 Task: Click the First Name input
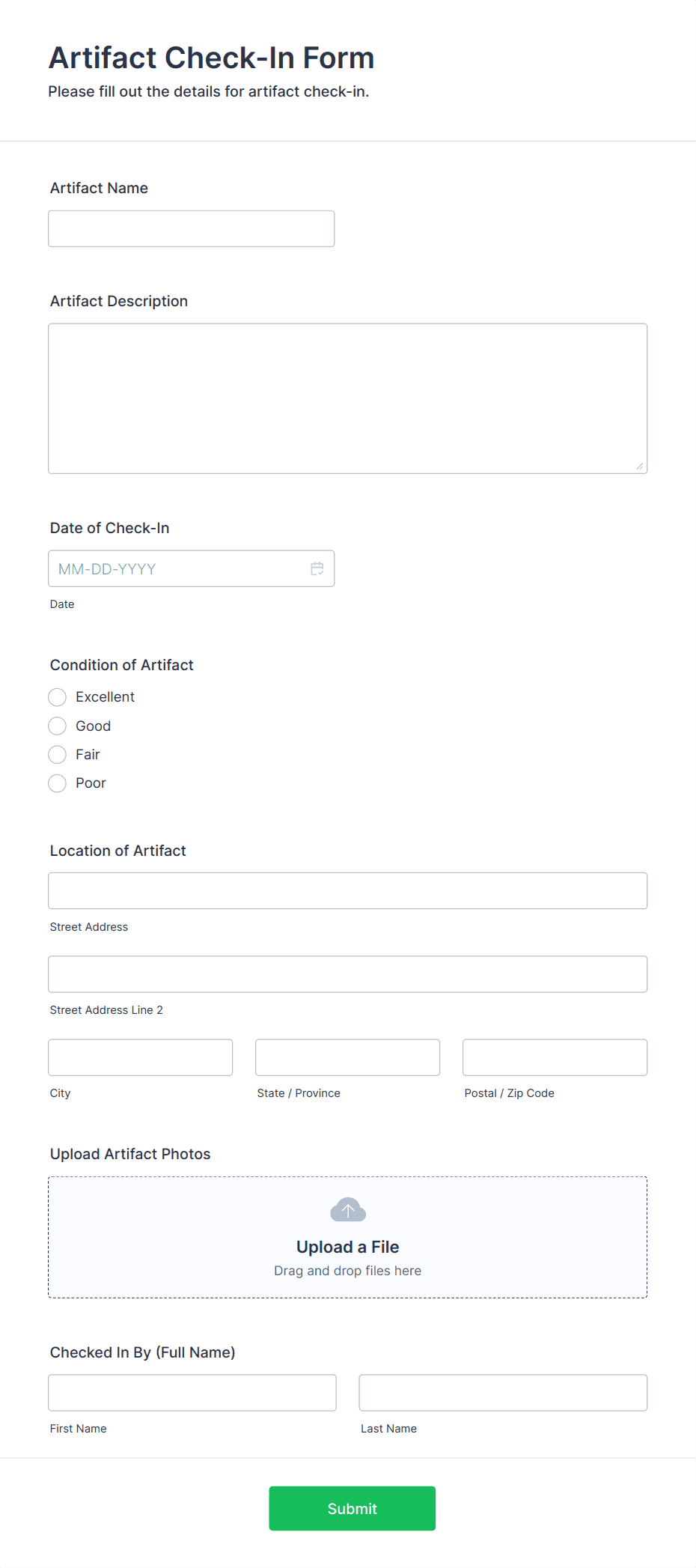[192, 1393]
